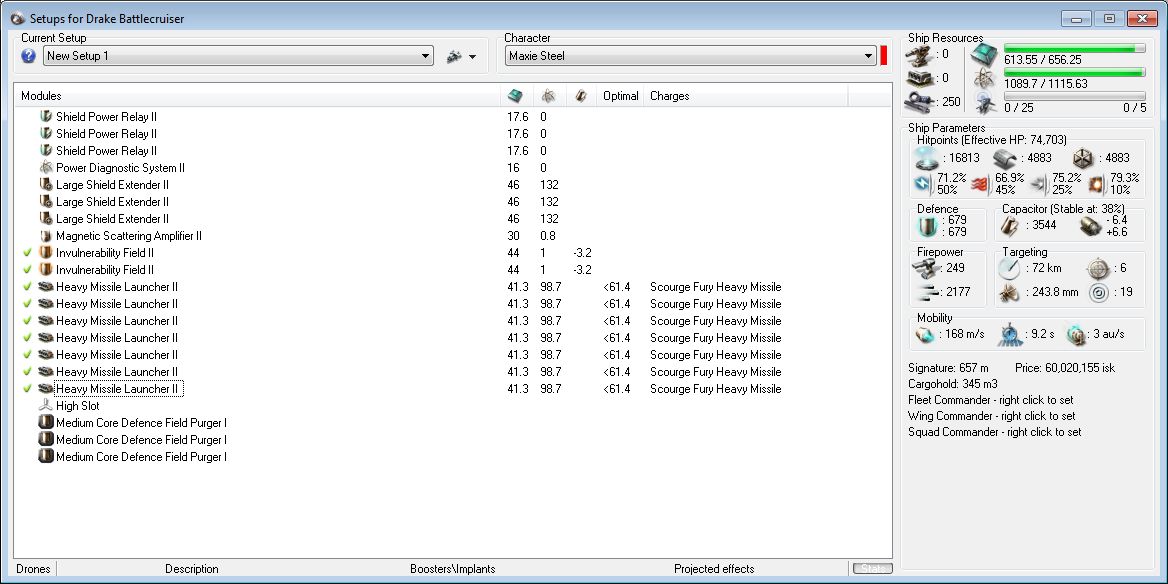Image resolution: width=1168 pixels, height=584 pixels.
Task: Toggle the checkmark of the first Heavy Missile Launcher II
Action: (x=28, y=287)
